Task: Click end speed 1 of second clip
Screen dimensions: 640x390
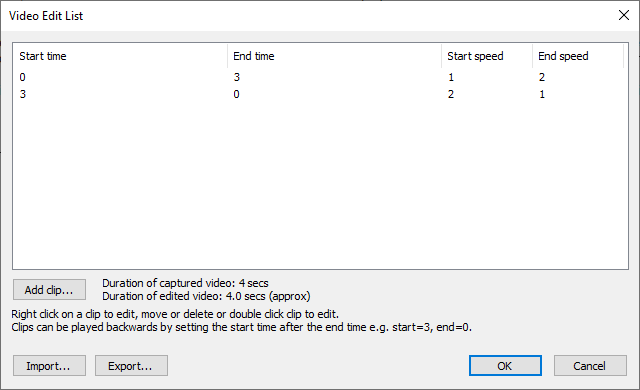Action: pos(542,94)
